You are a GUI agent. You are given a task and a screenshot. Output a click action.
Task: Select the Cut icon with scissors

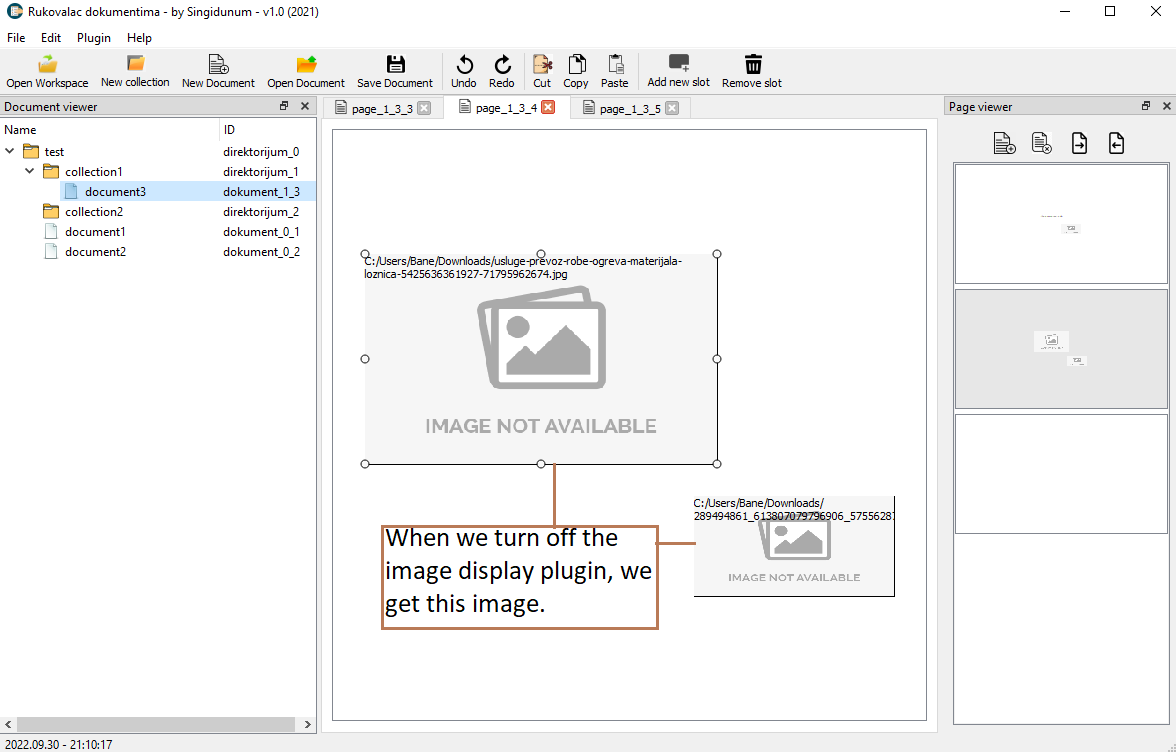[x=542, y=63]
